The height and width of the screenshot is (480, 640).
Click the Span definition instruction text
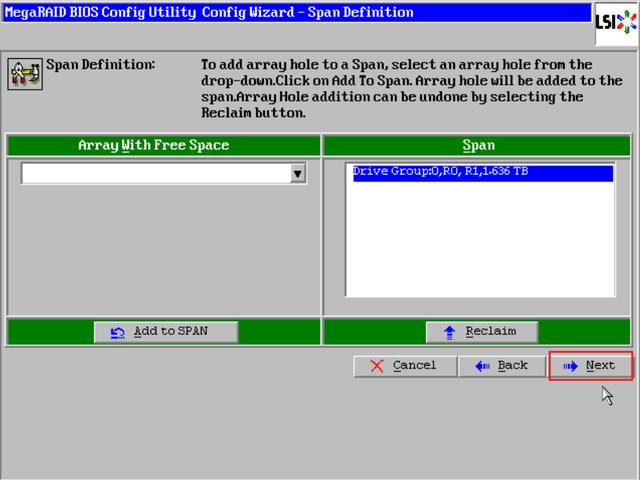point(411,89)
